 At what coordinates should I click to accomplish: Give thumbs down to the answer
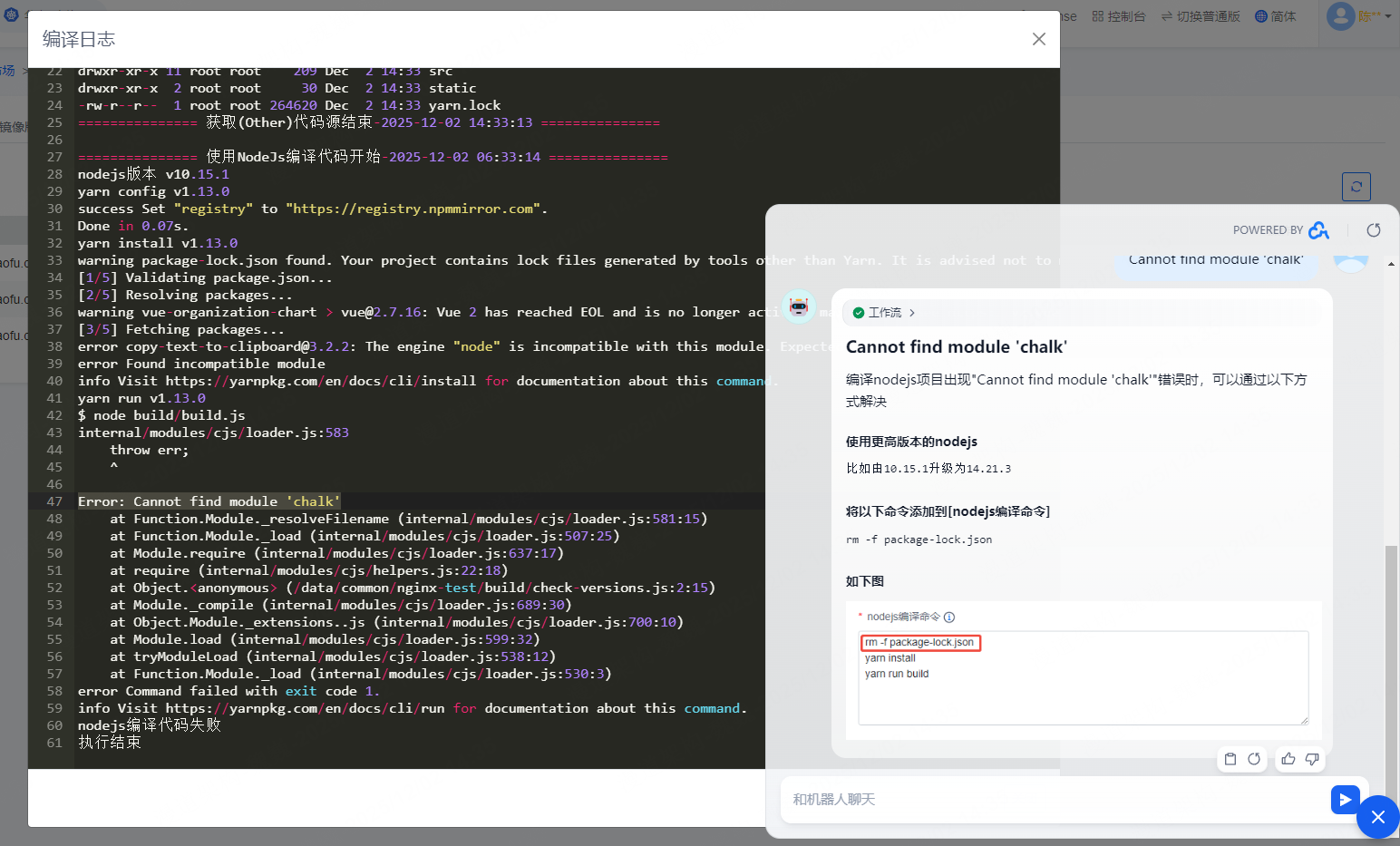tap(1312, 759)
